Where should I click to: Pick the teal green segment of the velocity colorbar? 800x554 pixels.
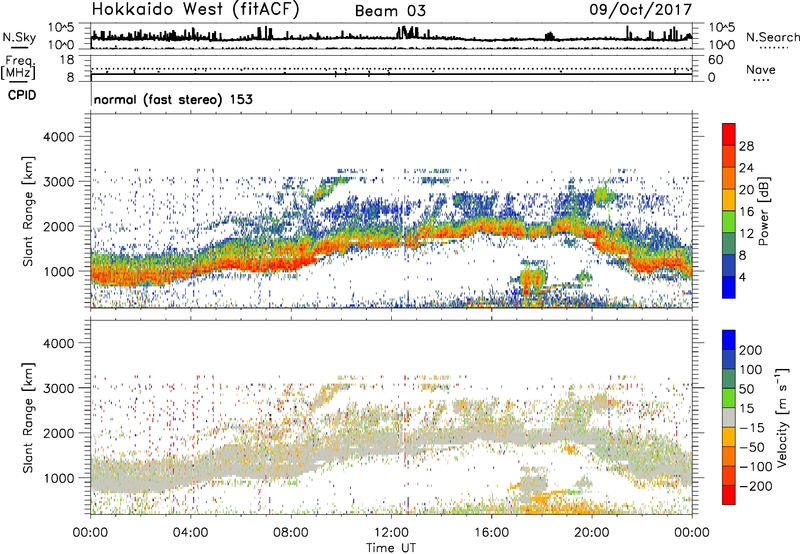pyautogui.click(x=729, y=379)
